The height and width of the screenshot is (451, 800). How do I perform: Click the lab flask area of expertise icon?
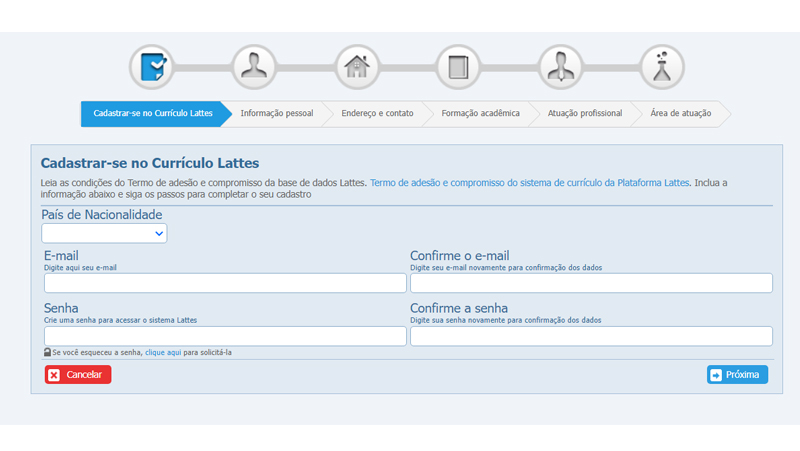662,67
